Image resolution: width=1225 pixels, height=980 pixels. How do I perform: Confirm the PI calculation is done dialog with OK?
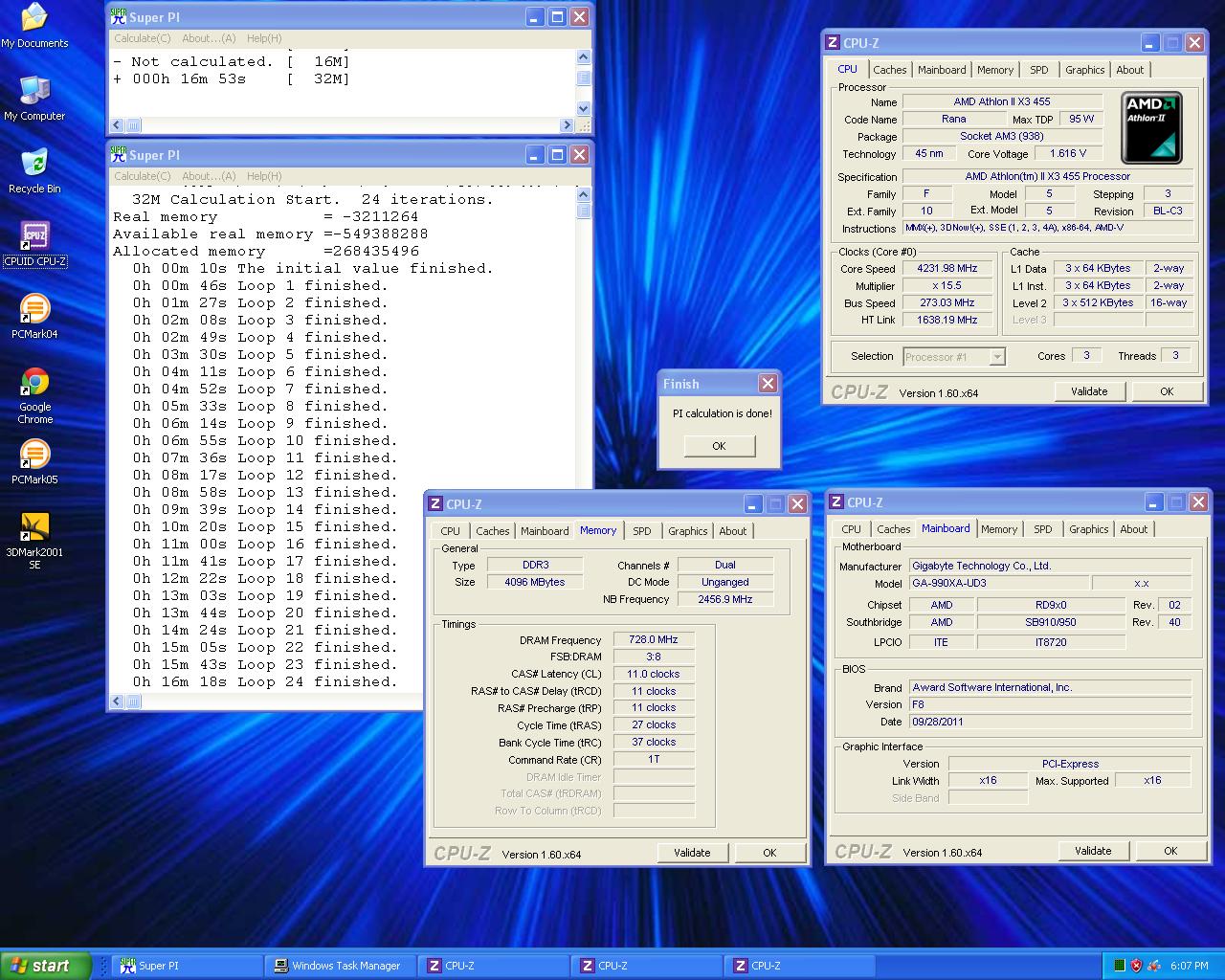coord(719,446)
